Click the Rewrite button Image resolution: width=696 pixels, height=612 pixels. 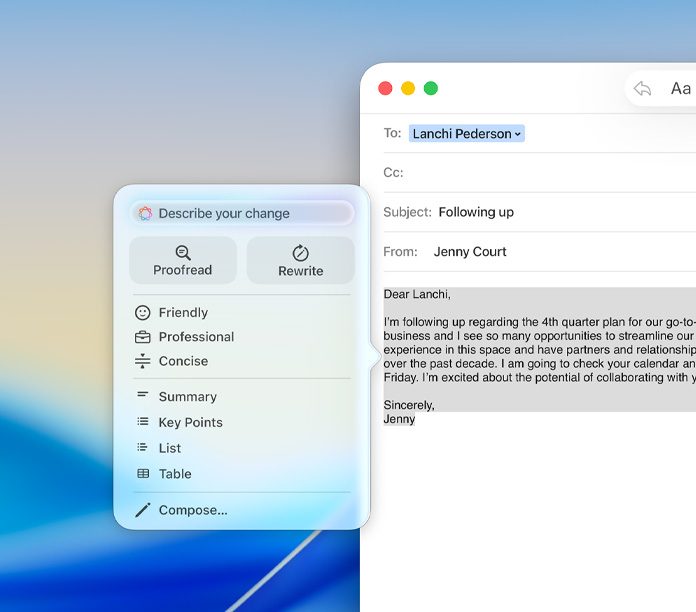tap(301, 261)
